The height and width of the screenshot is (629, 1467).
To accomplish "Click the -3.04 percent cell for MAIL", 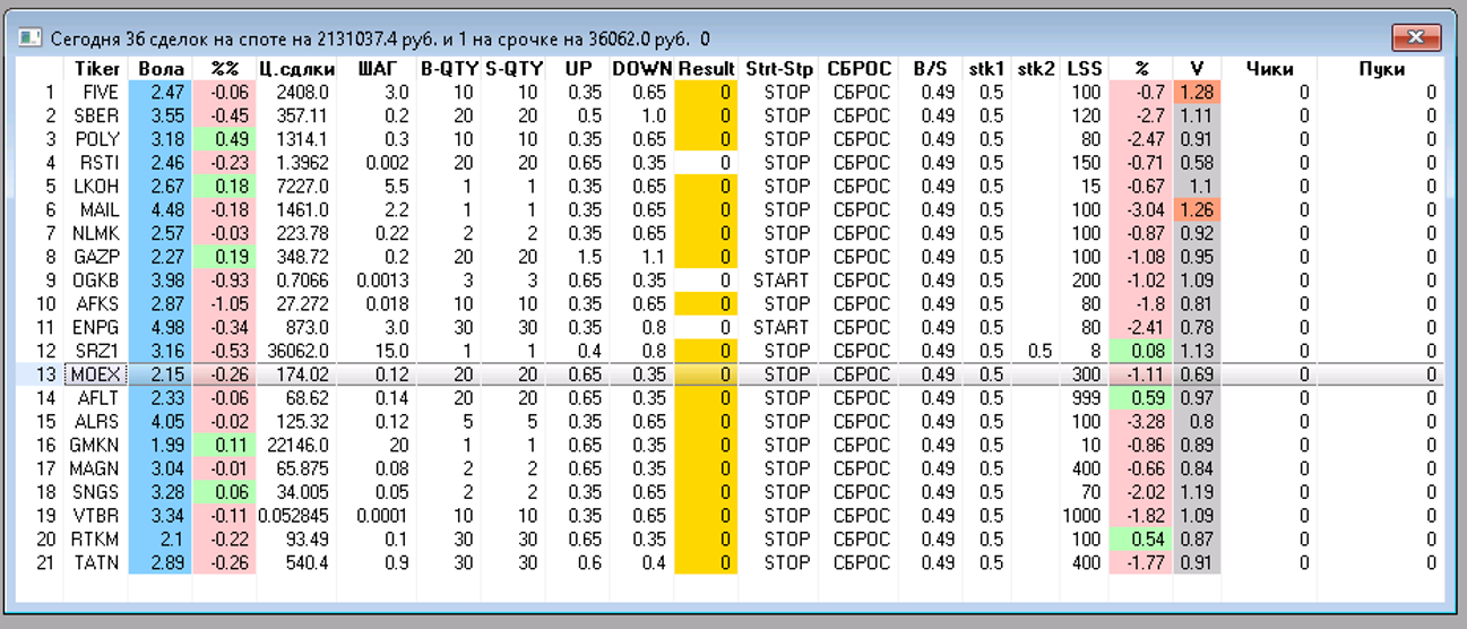I will [1141, 209].
